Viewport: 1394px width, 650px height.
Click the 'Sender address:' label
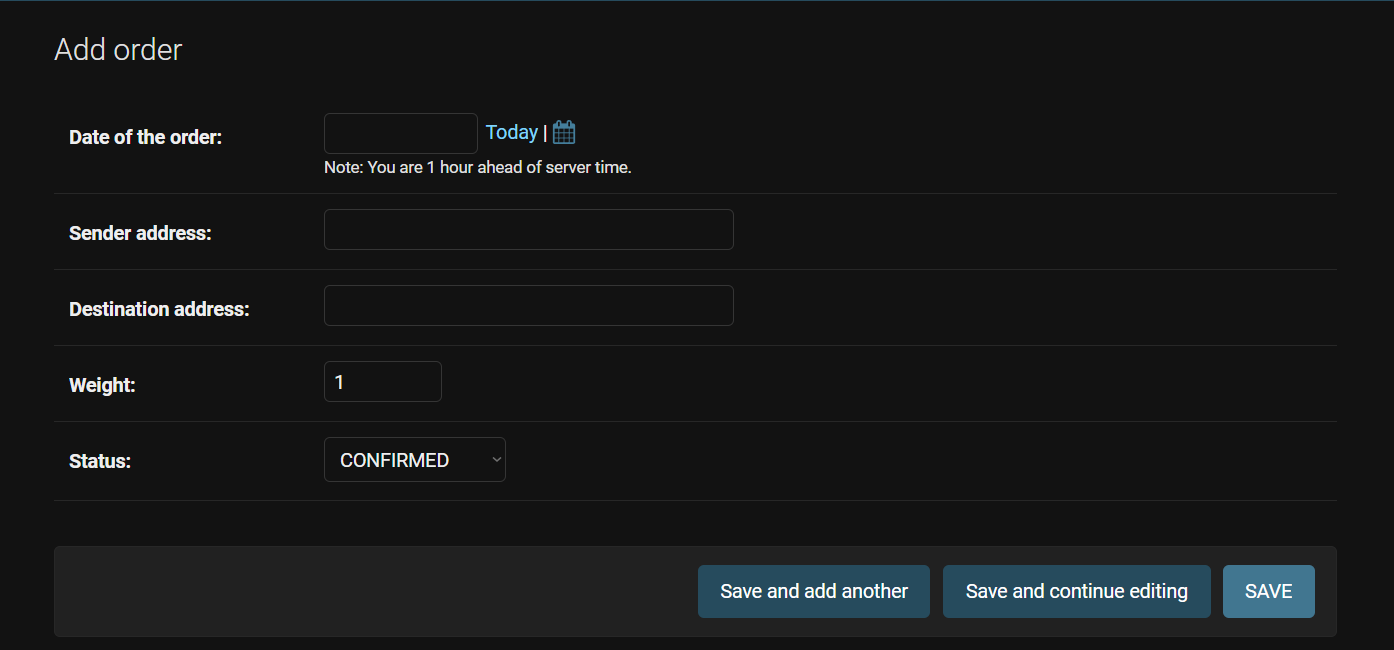[140, 233]
